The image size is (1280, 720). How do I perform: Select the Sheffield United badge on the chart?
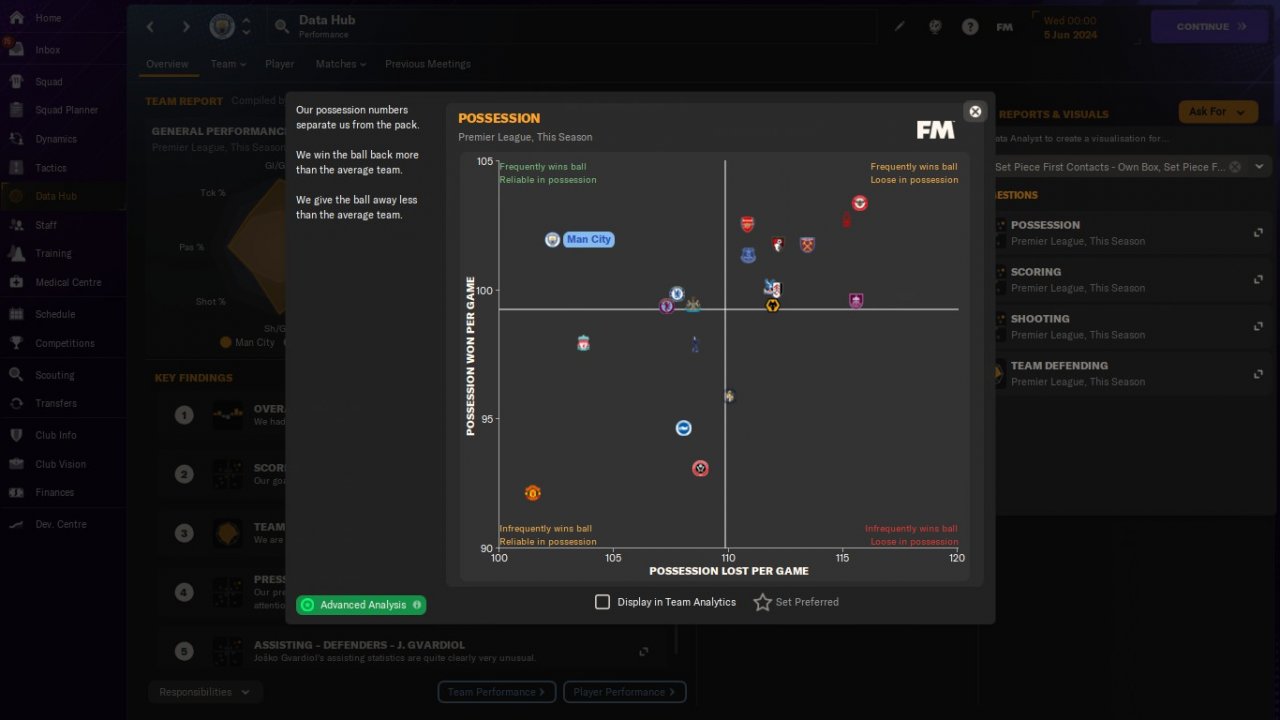(x=701, y=468)
